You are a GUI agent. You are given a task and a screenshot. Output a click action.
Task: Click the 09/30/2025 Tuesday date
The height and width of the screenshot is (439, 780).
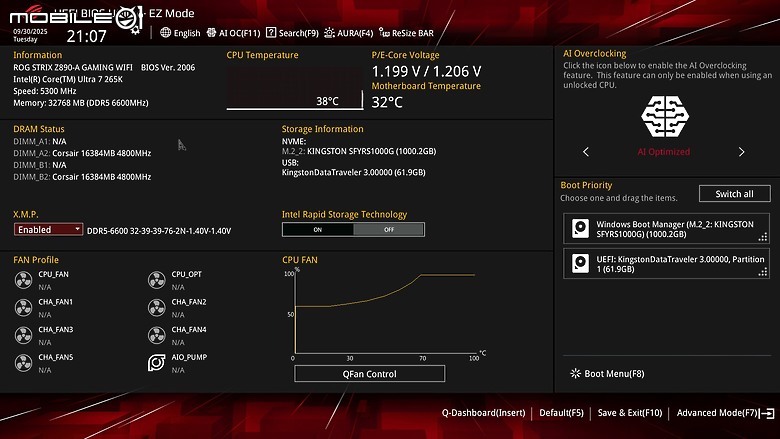30,35
